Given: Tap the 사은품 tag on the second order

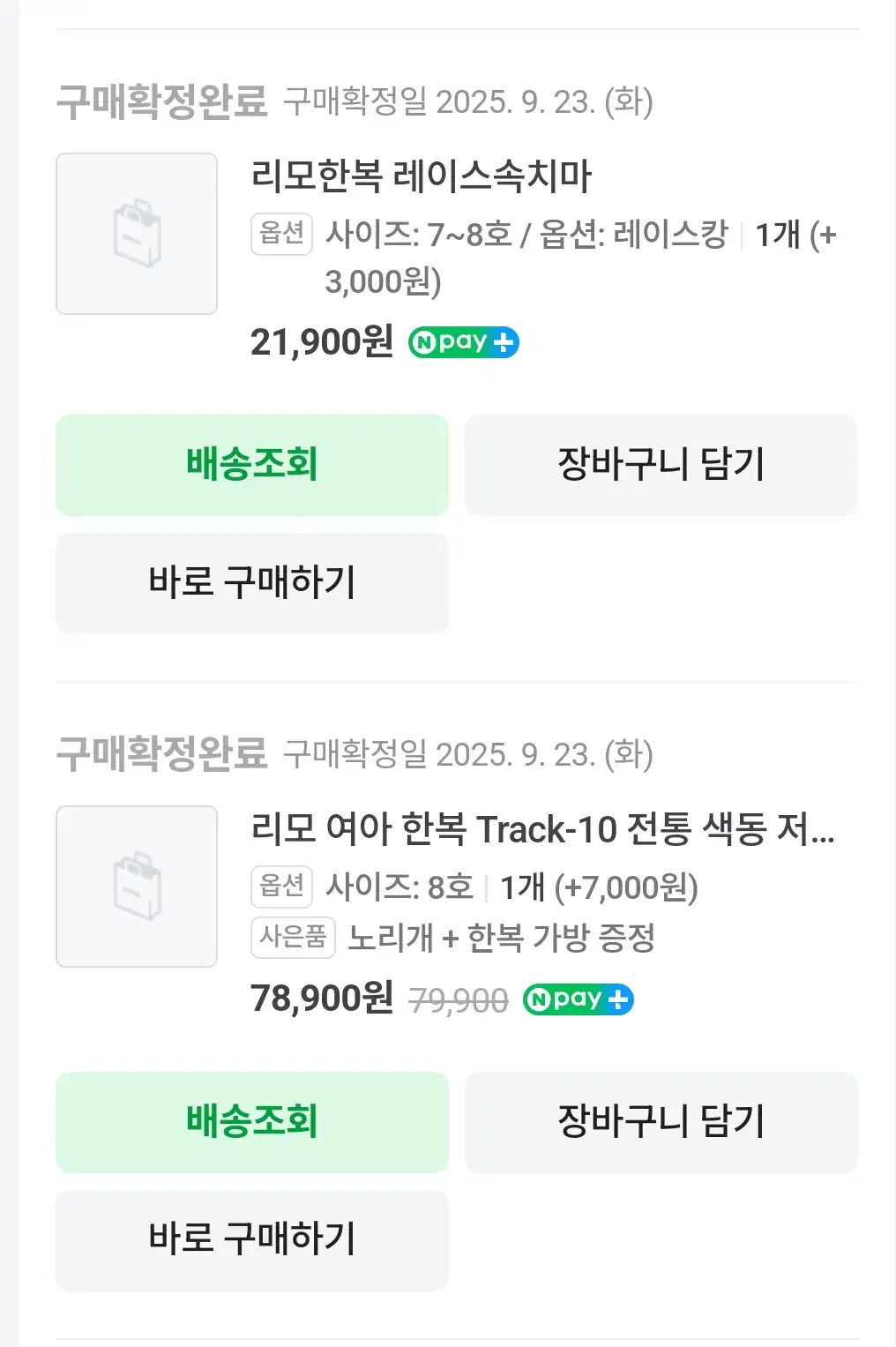Looking at the screenshot, I should tap(293, 937).
